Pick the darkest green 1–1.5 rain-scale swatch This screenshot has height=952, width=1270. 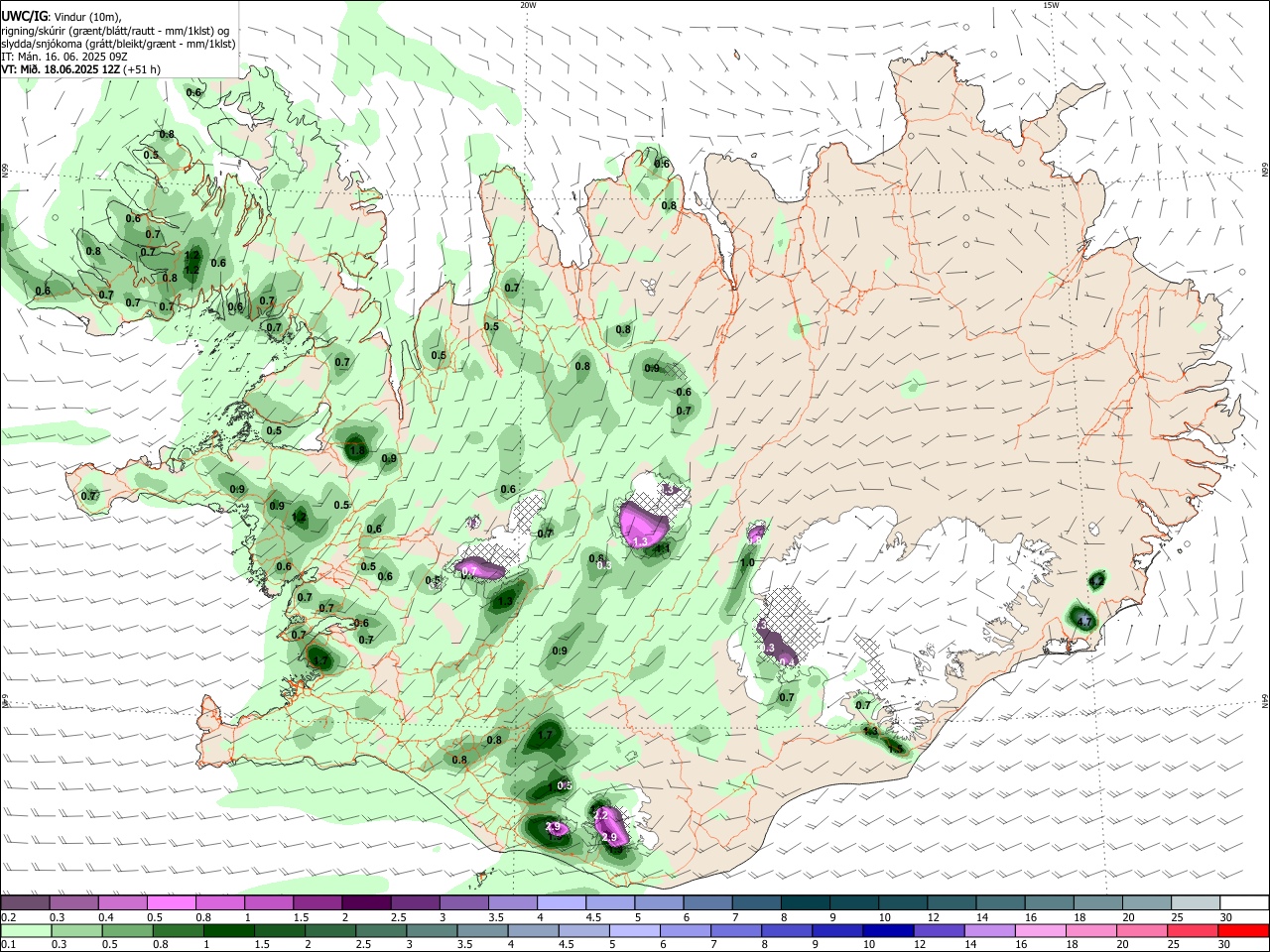click(228, 930)
